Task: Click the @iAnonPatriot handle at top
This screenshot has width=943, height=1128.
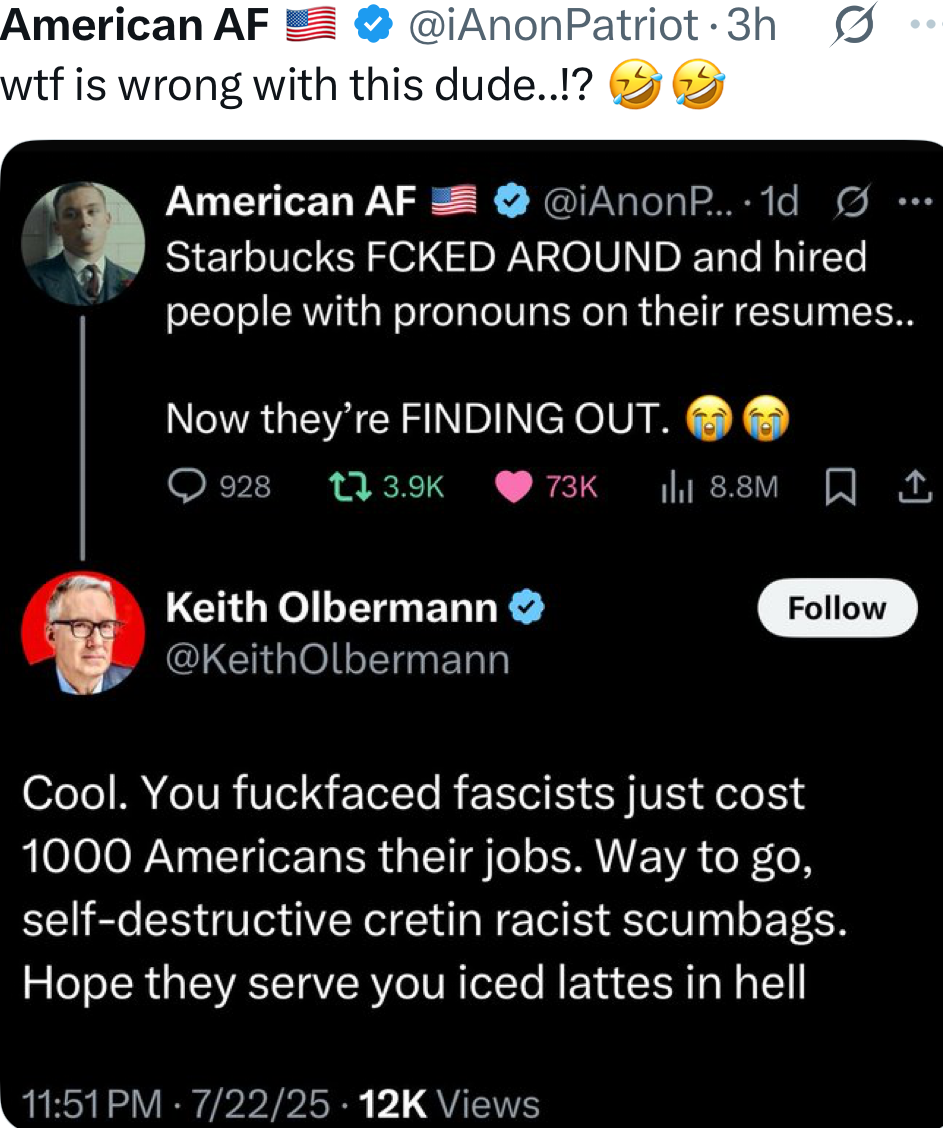Action: coord(553,26)
